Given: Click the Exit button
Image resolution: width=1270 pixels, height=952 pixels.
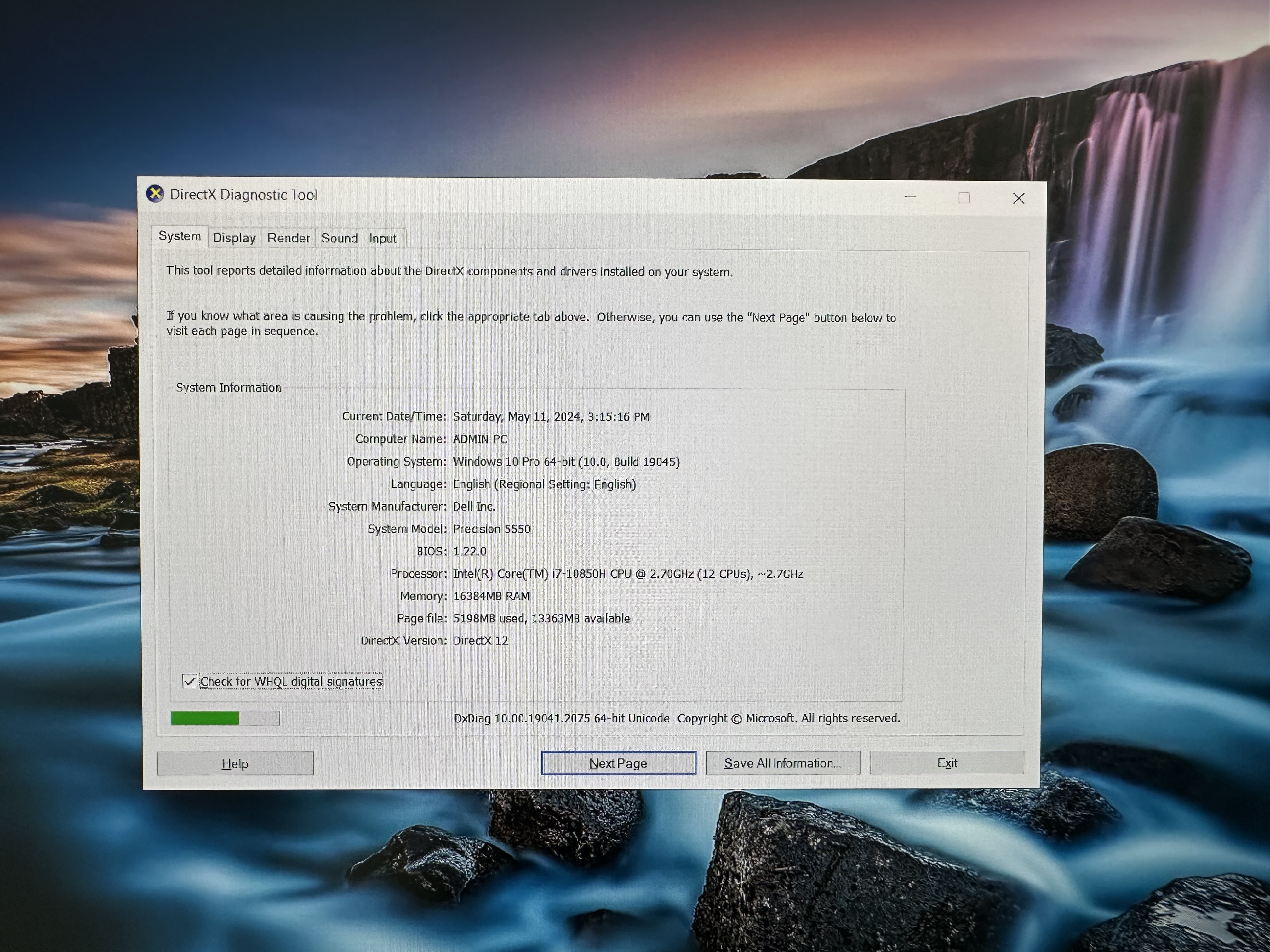Looking at the screenshot, I should (x=947, y=762).
